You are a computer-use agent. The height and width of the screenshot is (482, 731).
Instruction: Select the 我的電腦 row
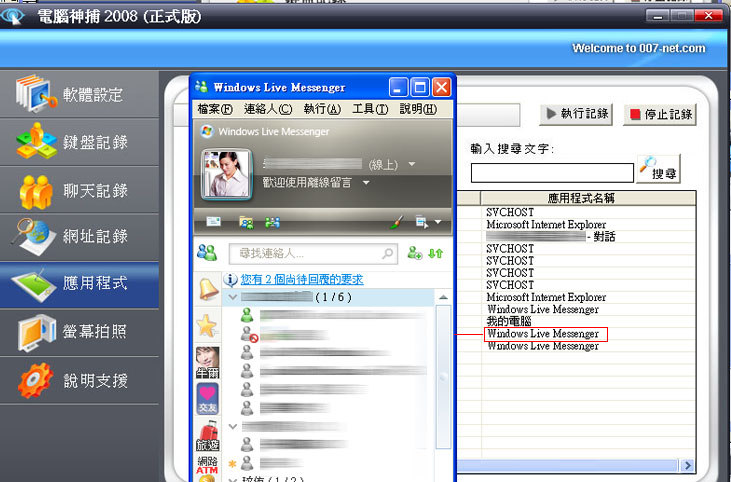click(x=588, y=321)
